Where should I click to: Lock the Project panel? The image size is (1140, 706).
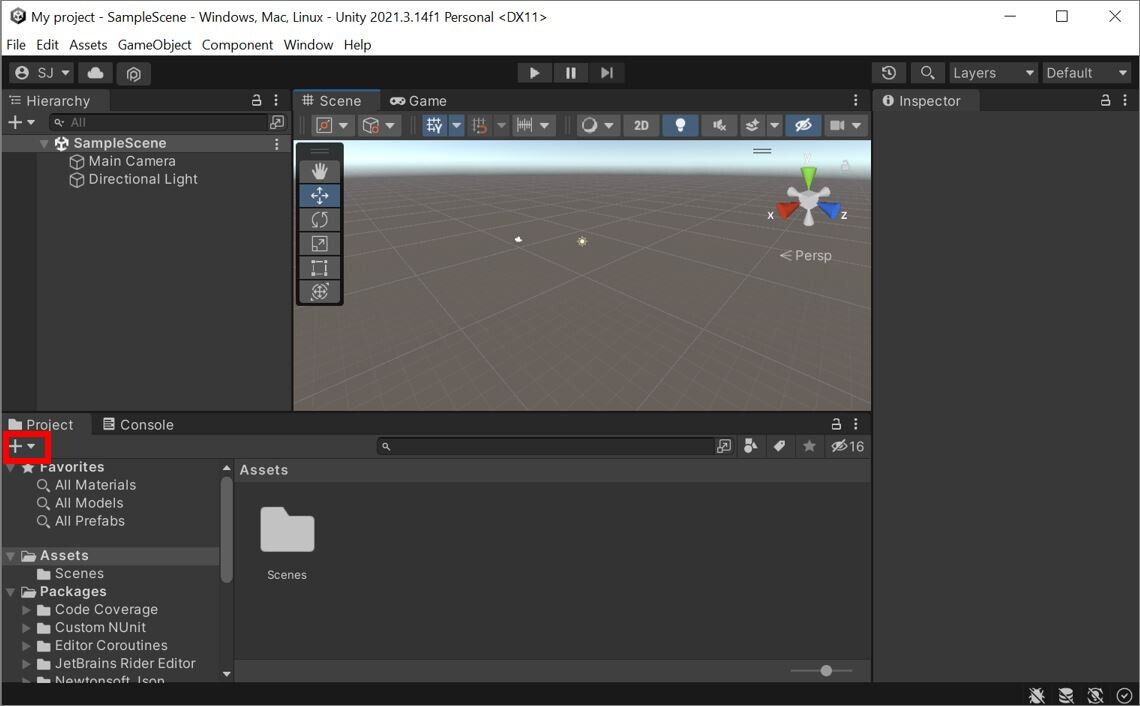click(x=836, y=424)
